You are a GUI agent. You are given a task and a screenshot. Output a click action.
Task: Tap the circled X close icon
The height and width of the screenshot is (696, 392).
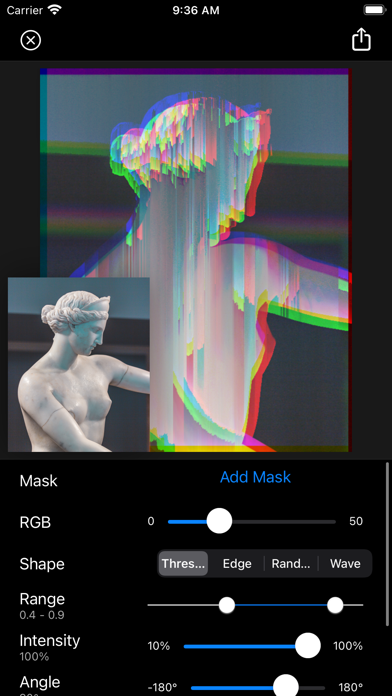point(31,40)
